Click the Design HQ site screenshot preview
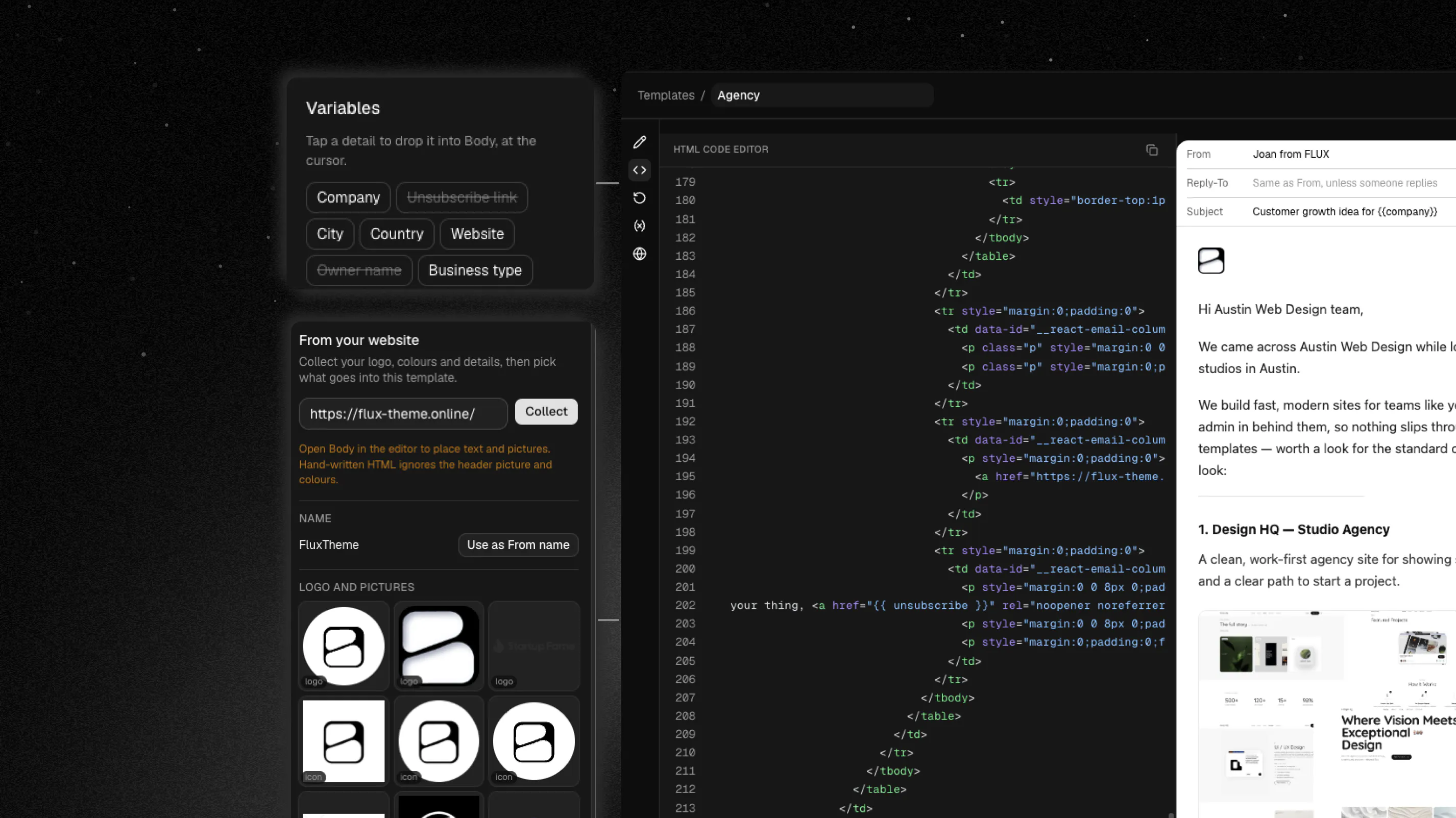Screen dimensions: 1456x818 coord(1327,713)
